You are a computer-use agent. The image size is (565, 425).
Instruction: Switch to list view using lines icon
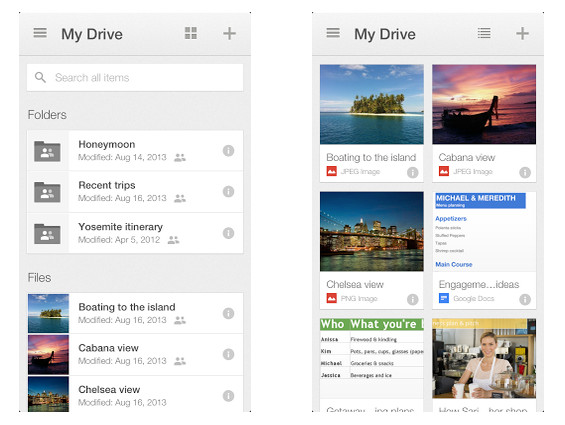(484, 33)
